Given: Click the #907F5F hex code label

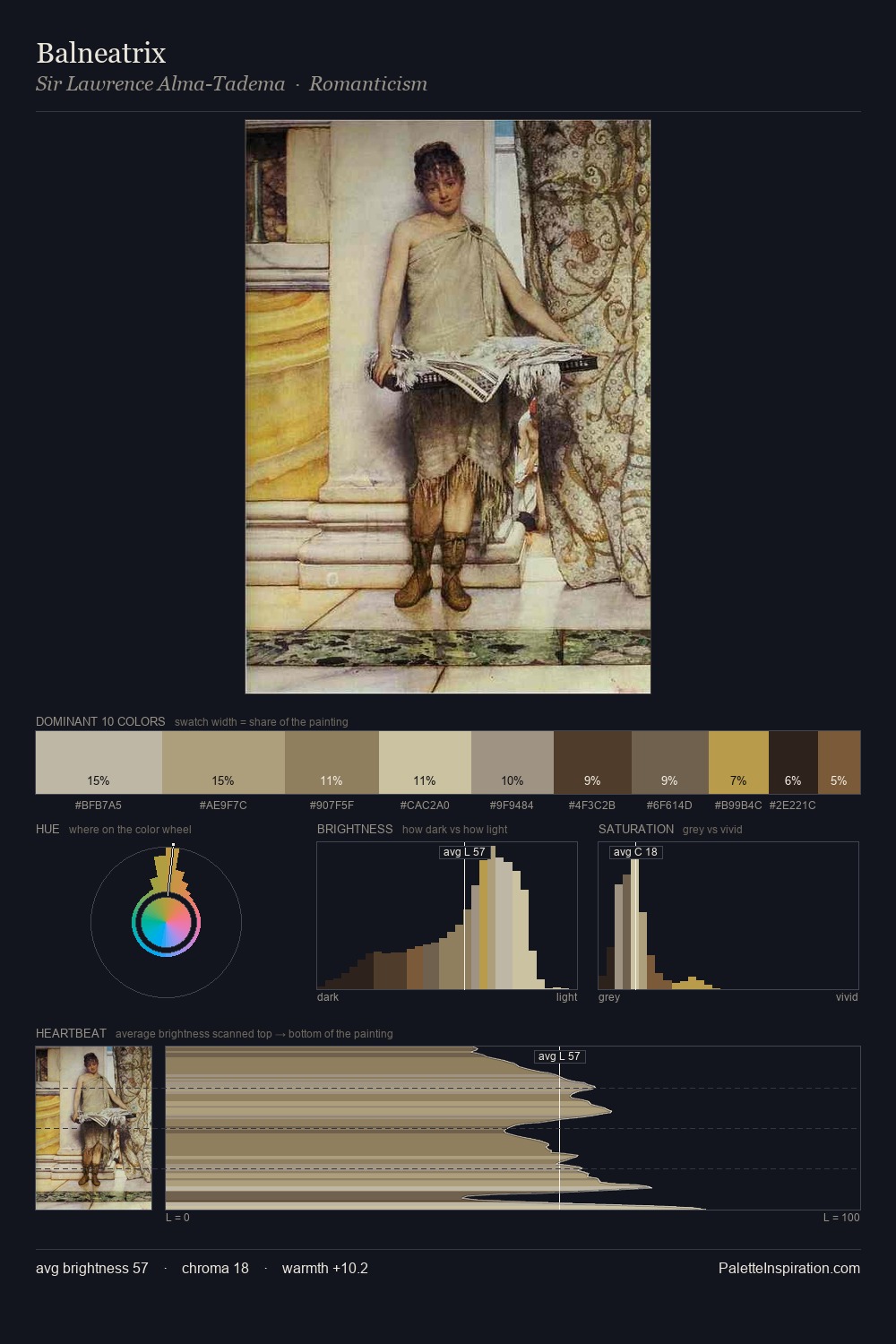Looking at the screenshot, I should pos(332,806).
